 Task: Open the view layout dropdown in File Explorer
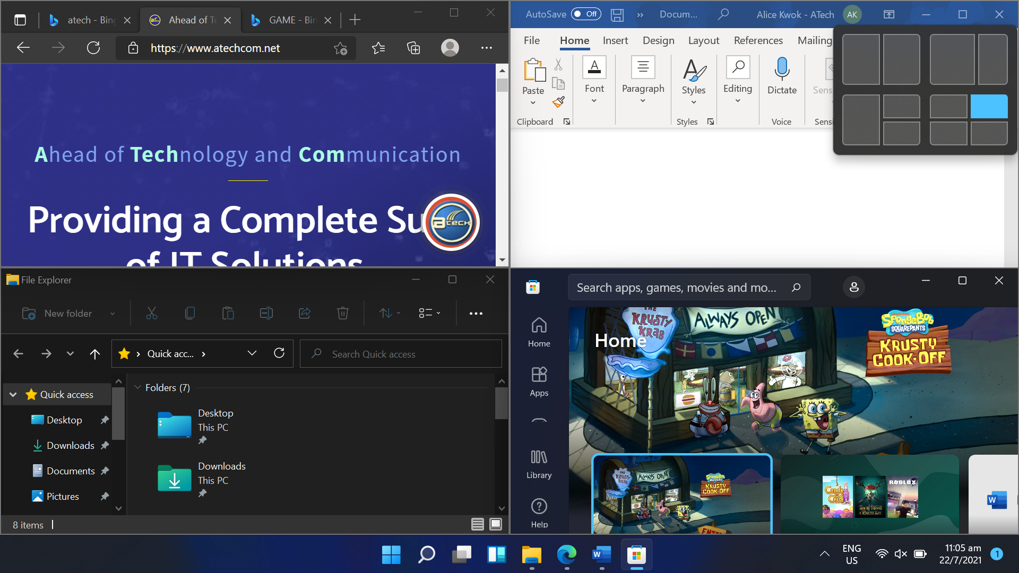430,313
